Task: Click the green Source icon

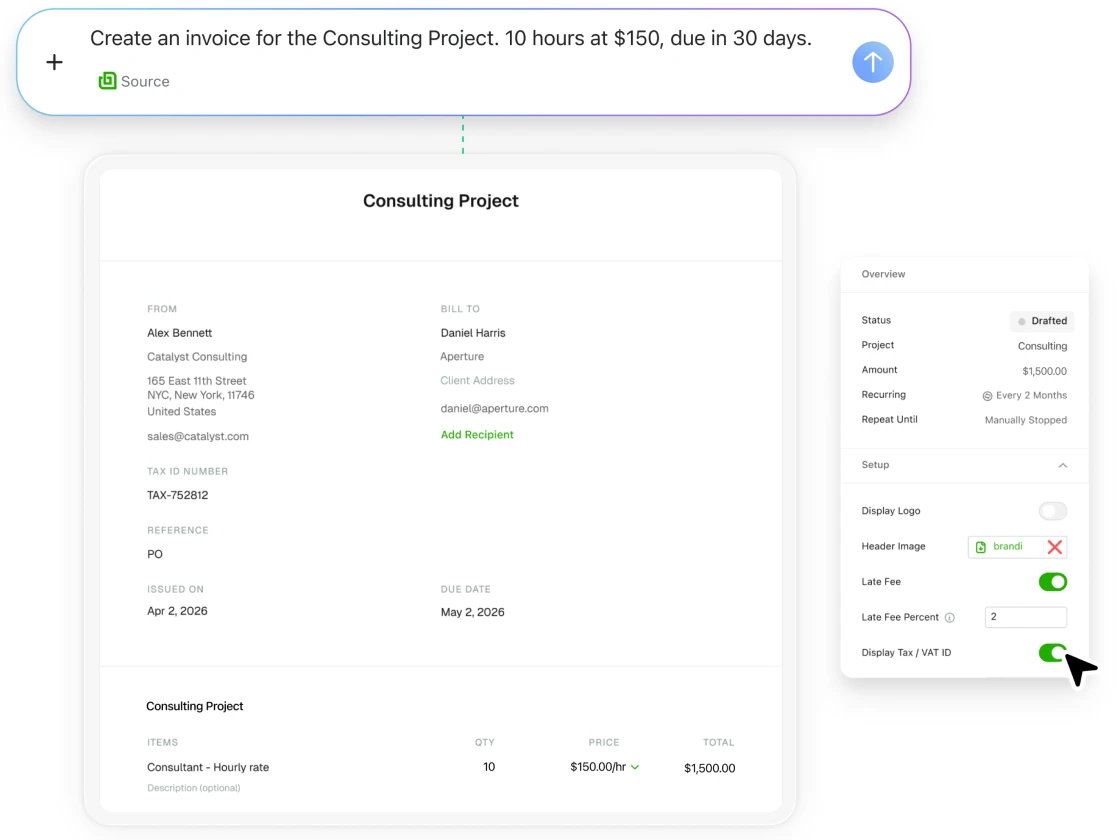Action: coord(107,81)
